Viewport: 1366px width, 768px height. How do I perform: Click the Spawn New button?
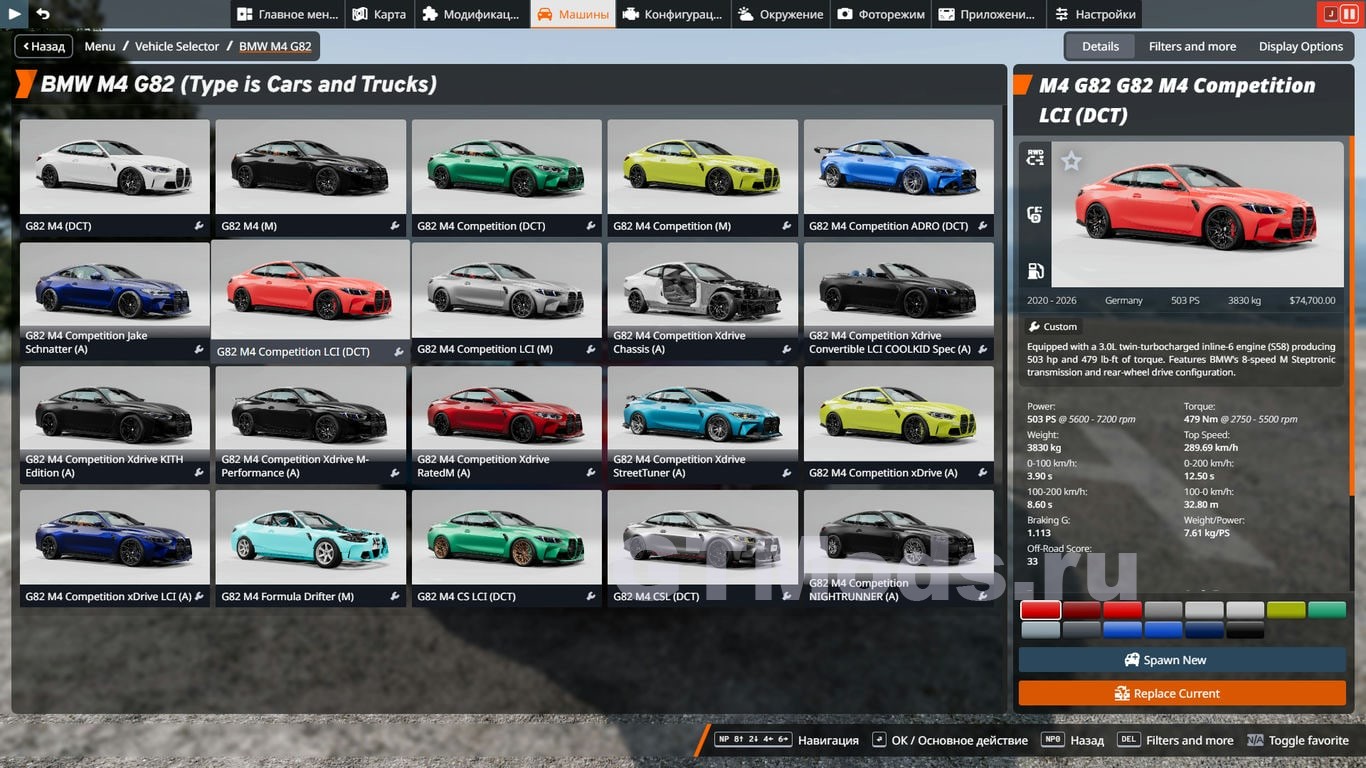[x=1182, y=660]
